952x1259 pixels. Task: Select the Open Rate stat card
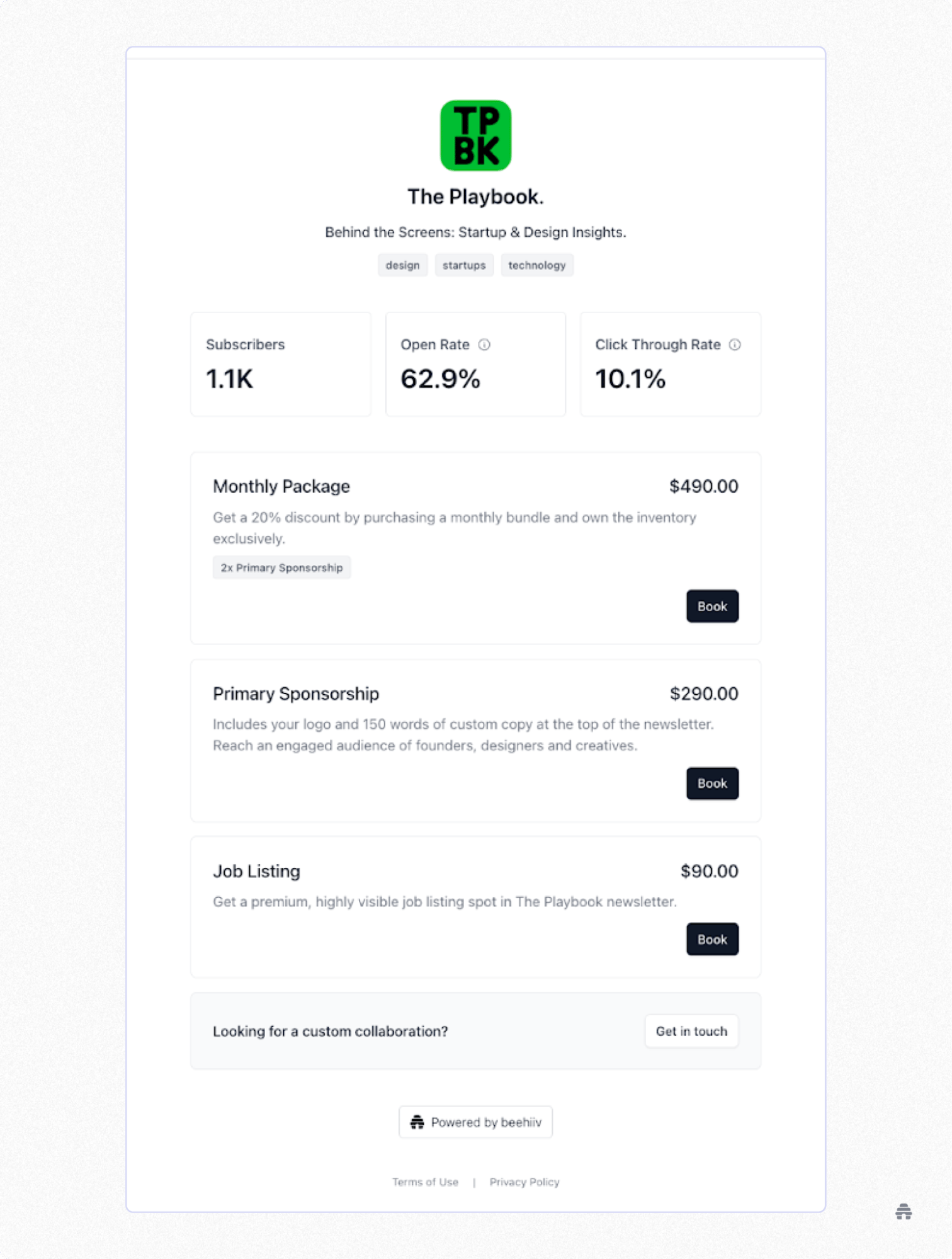coord(475,364)
